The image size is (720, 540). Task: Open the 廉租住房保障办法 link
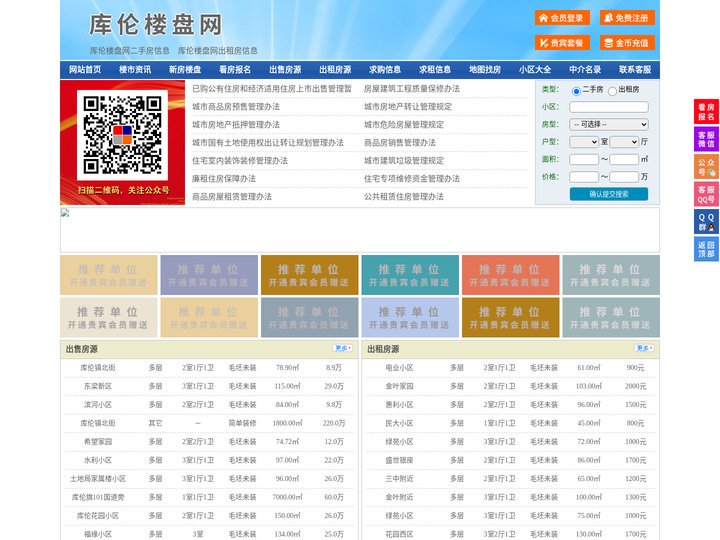[224, 178]
